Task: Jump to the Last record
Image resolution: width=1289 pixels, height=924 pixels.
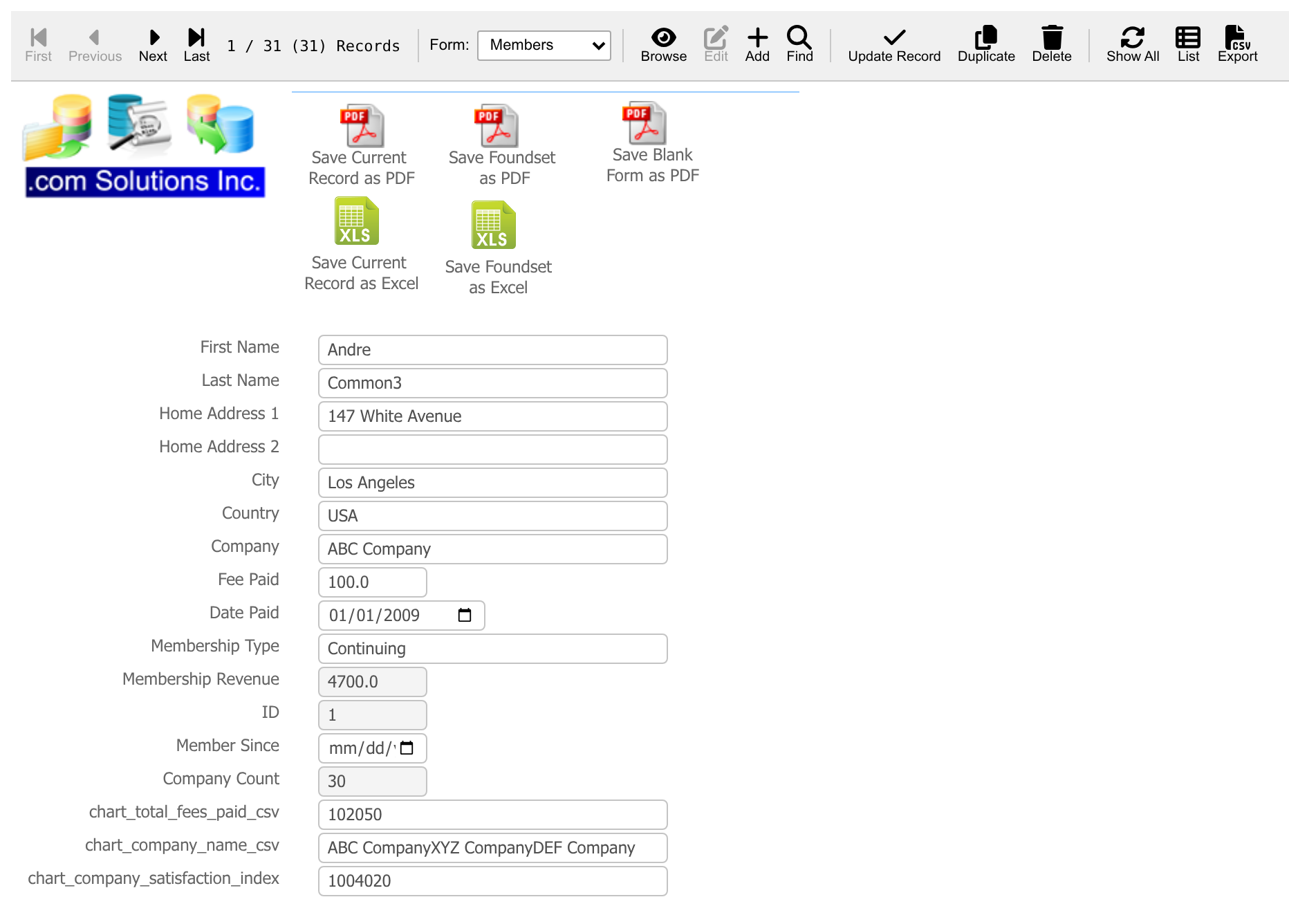Action: (x=196, y=45)
